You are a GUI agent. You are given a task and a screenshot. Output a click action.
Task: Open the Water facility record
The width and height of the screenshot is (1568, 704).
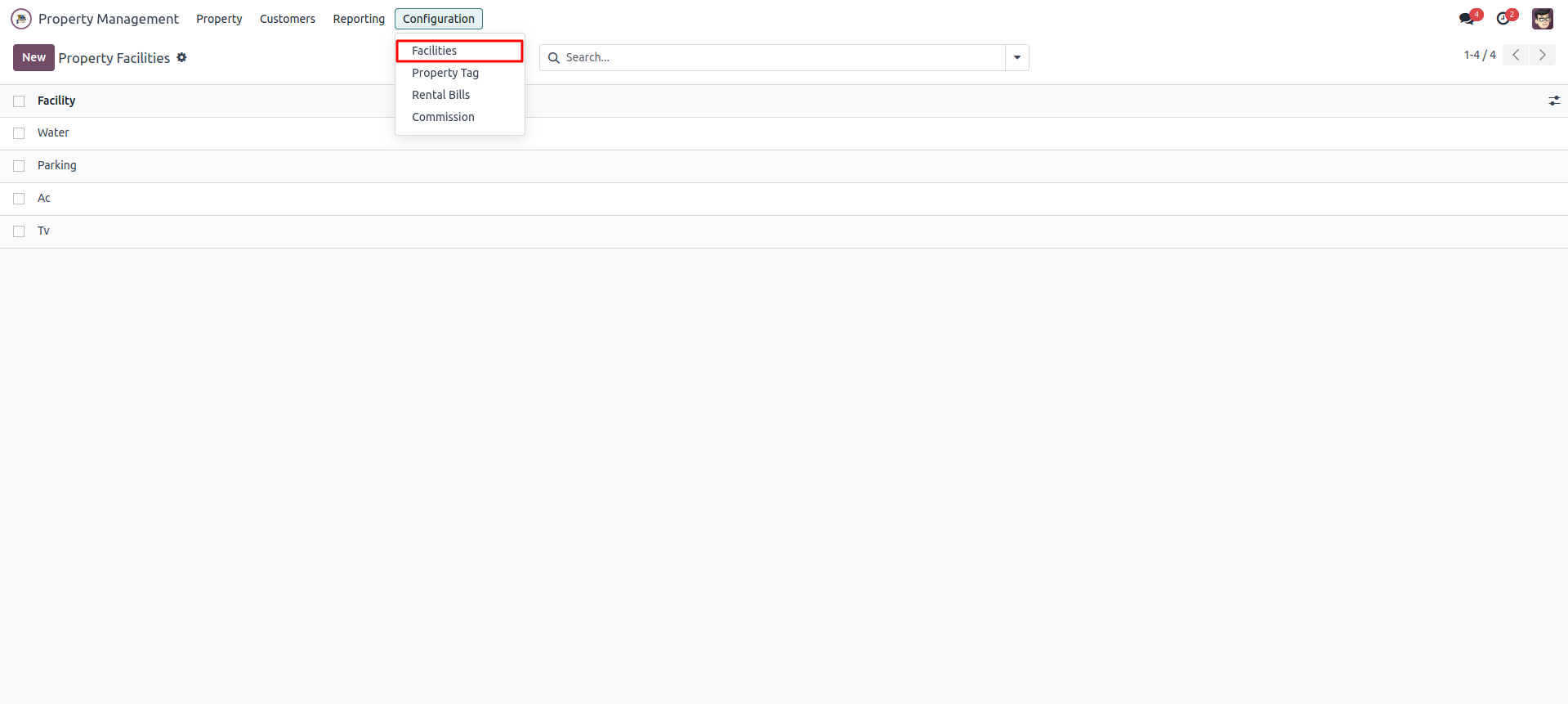tap(53, 132)
